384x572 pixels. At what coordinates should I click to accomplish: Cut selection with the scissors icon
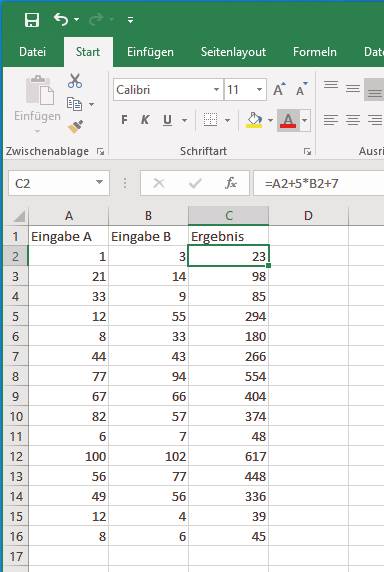(75, 81)
